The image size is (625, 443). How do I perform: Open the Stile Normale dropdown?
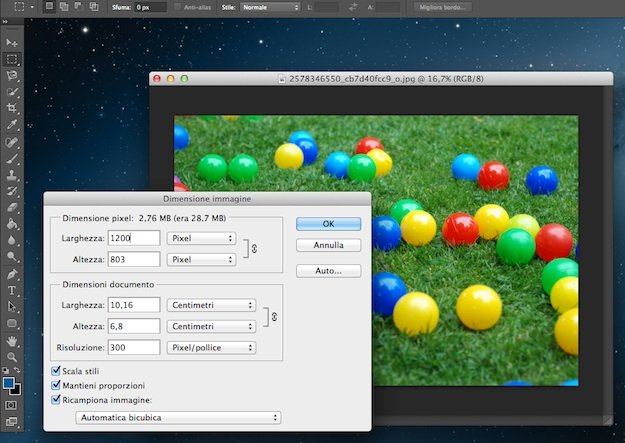pyautogui.click(x=270, y=7)
